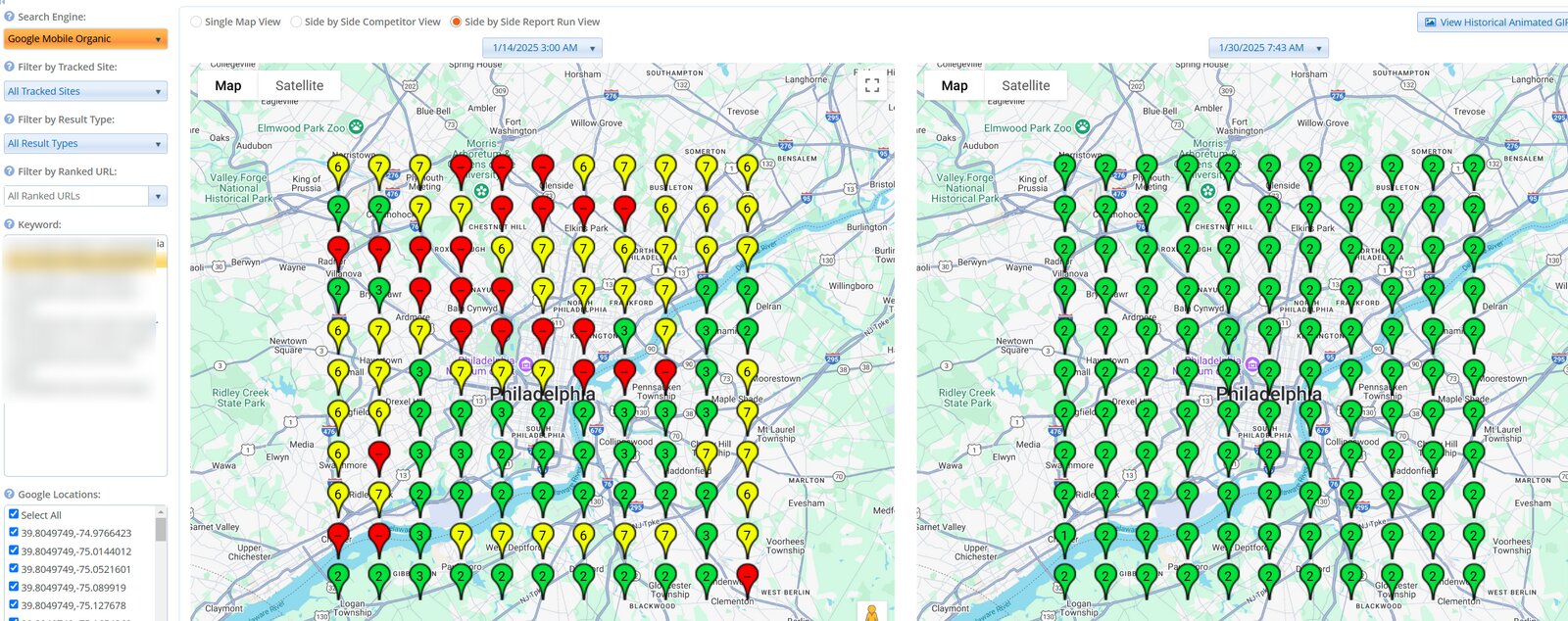Switch left map to Satellite view

coord(299,86)
